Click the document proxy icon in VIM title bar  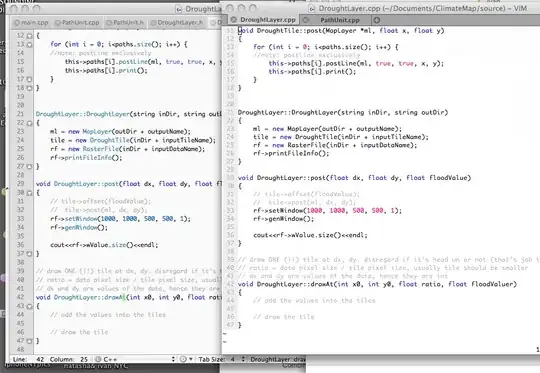click(x=312, y=8)
